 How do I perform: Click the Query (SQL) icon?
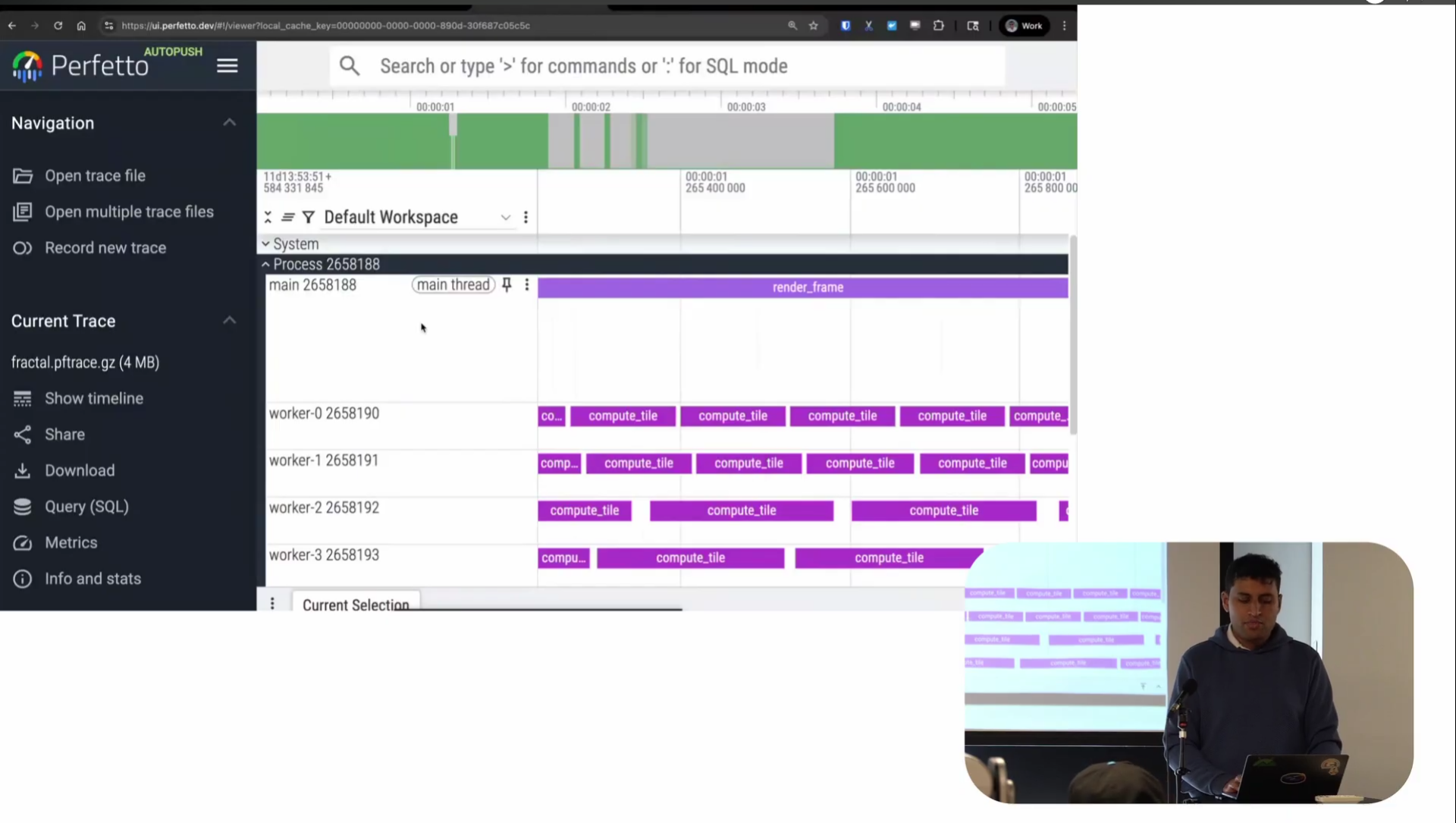[x=23, y=507]
